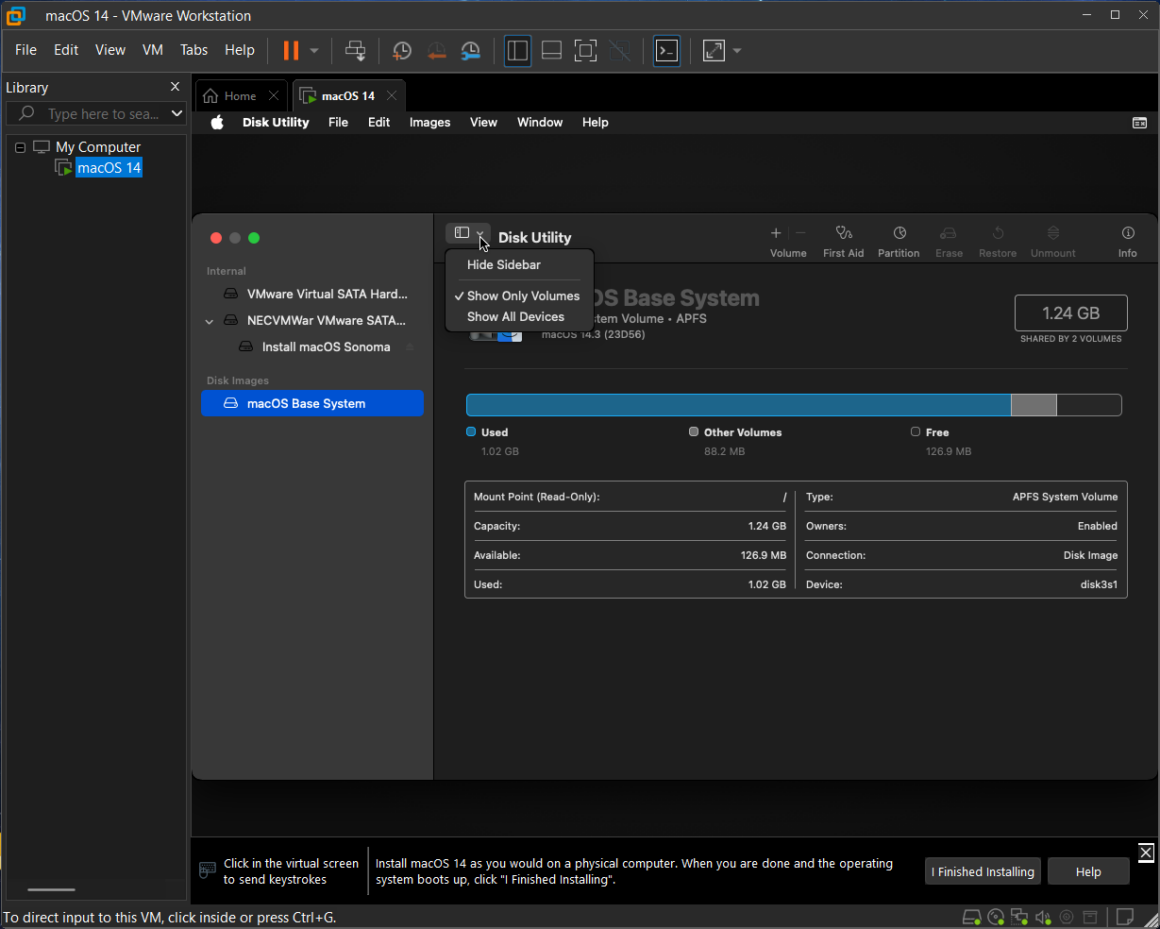
Task: Click the network adapter status icon
Action: tap(1019, 918)
